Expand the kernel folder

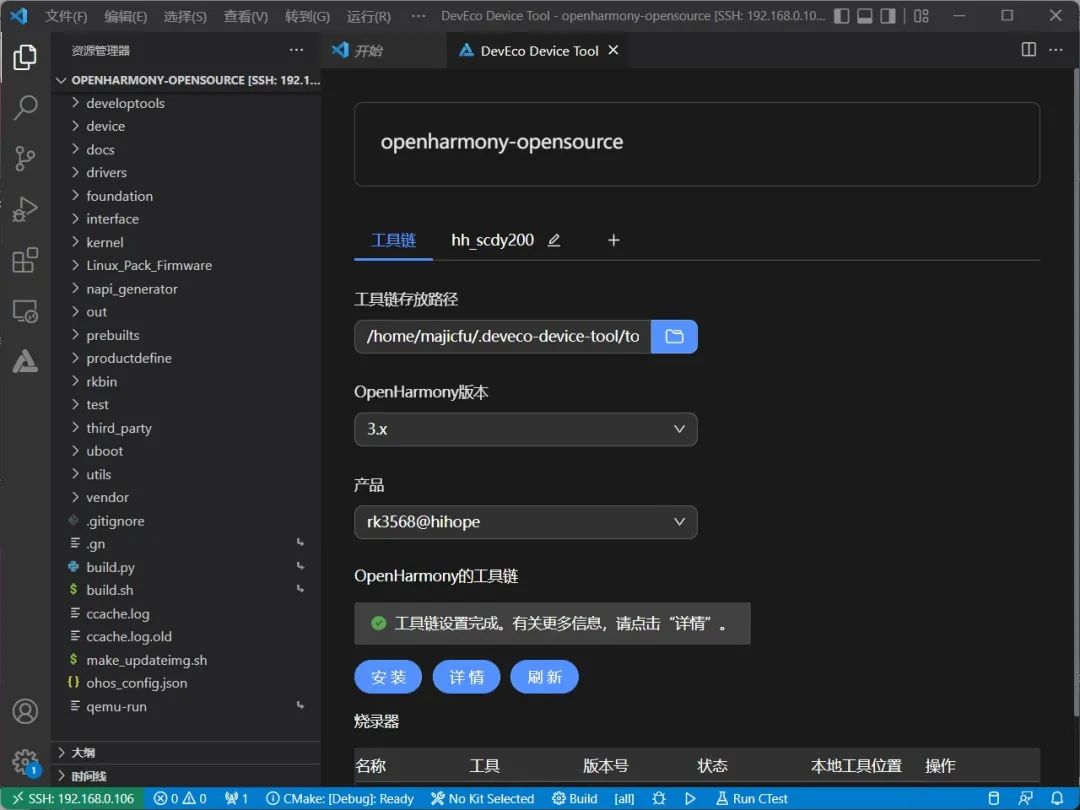point(105,242)
